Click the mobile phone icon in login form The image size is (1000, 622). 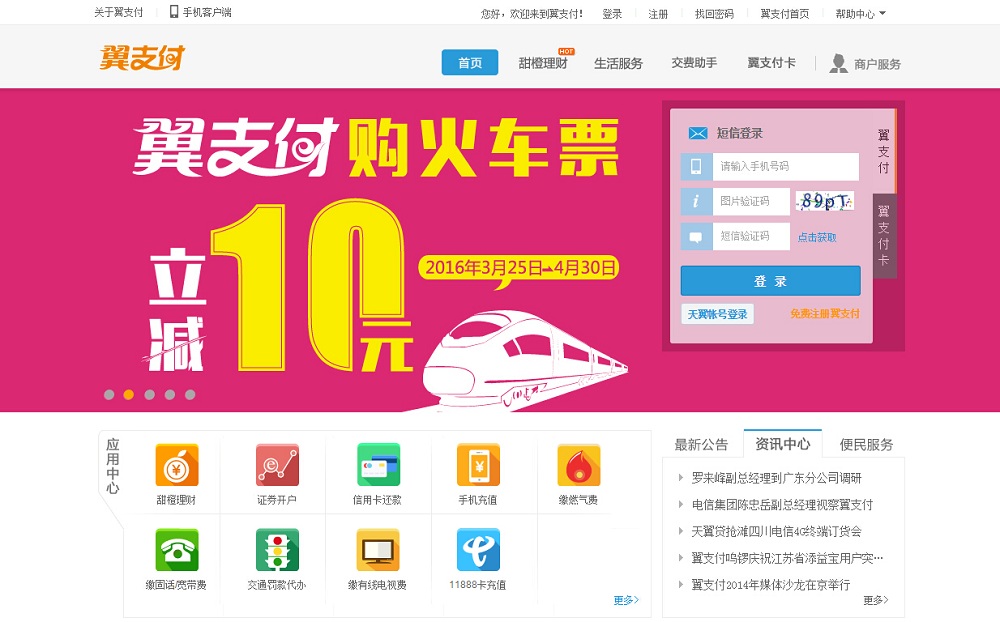pyautogui.click(x=696, y=167)
